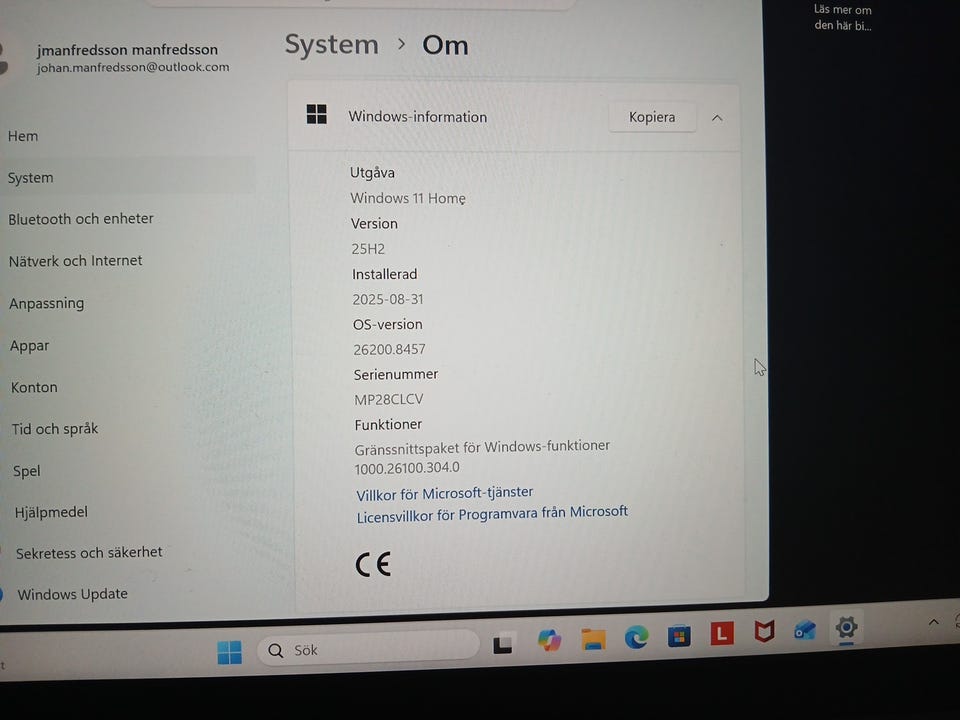Open the red L app icon
This screenshot has height=720, width=960.
click(722, 633)
